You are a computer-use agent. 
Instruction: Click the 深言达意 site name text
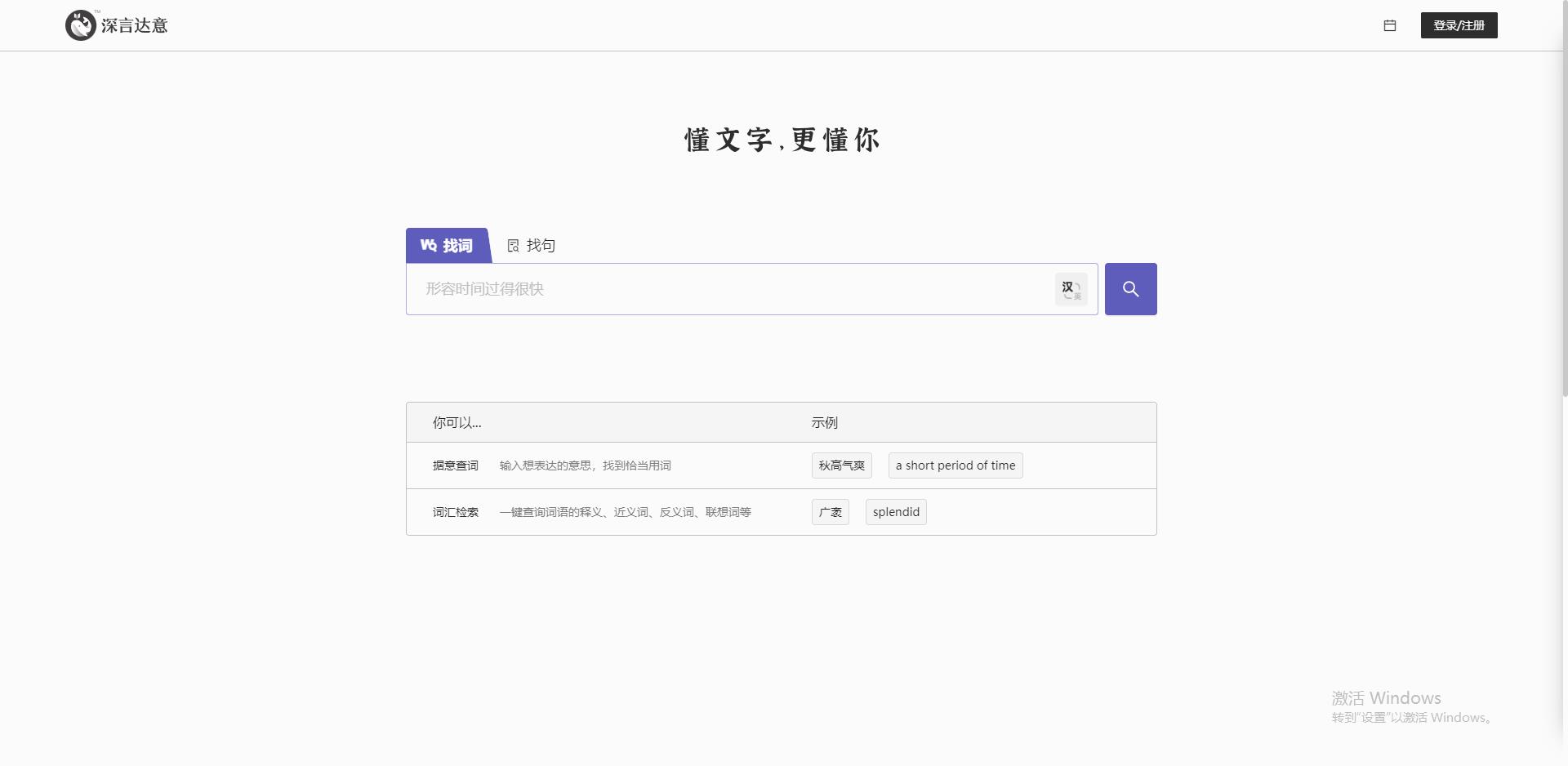click(135, 25)
